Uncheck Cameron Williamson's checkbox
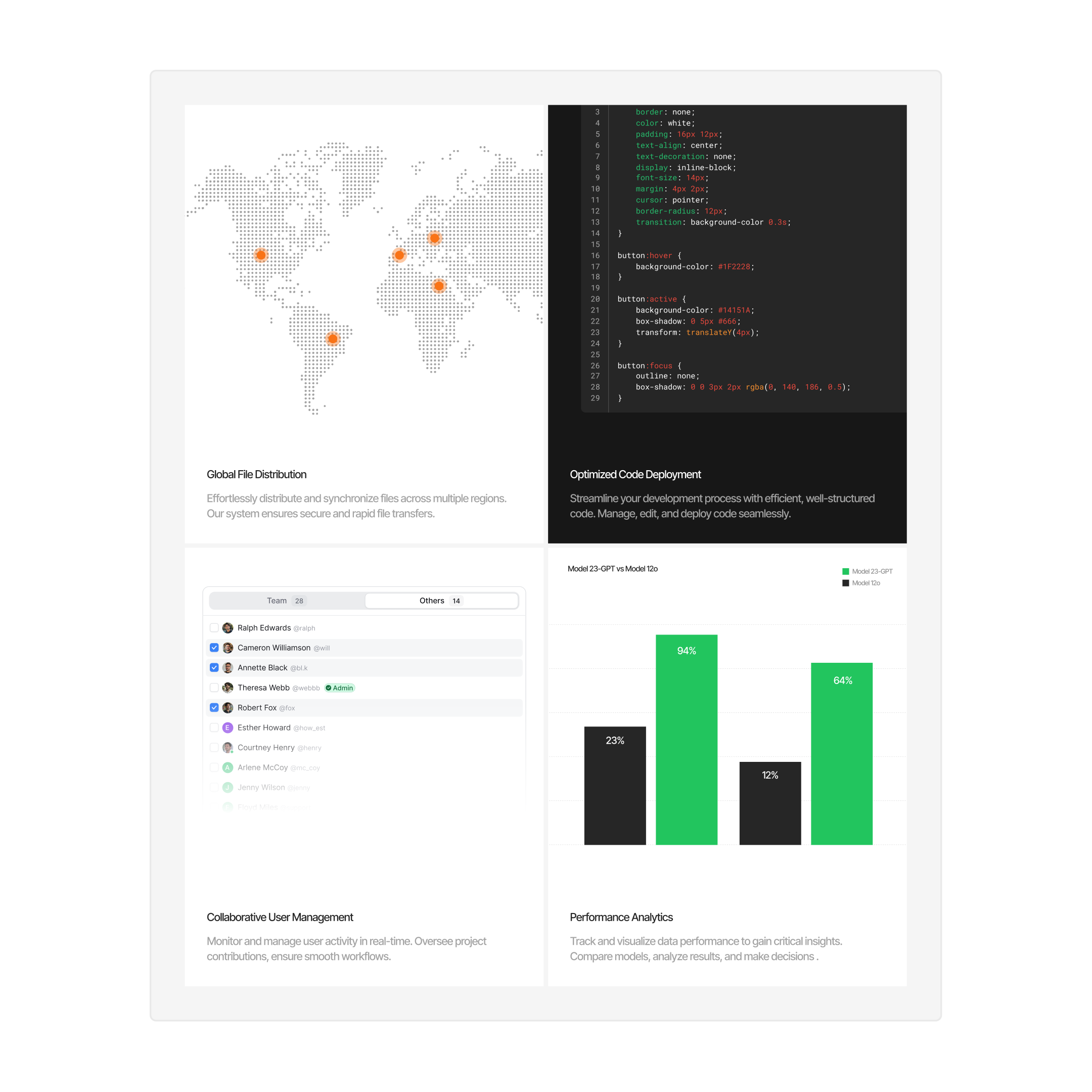The width and height of the screenshot is (1092, 1092). [214, 648]
